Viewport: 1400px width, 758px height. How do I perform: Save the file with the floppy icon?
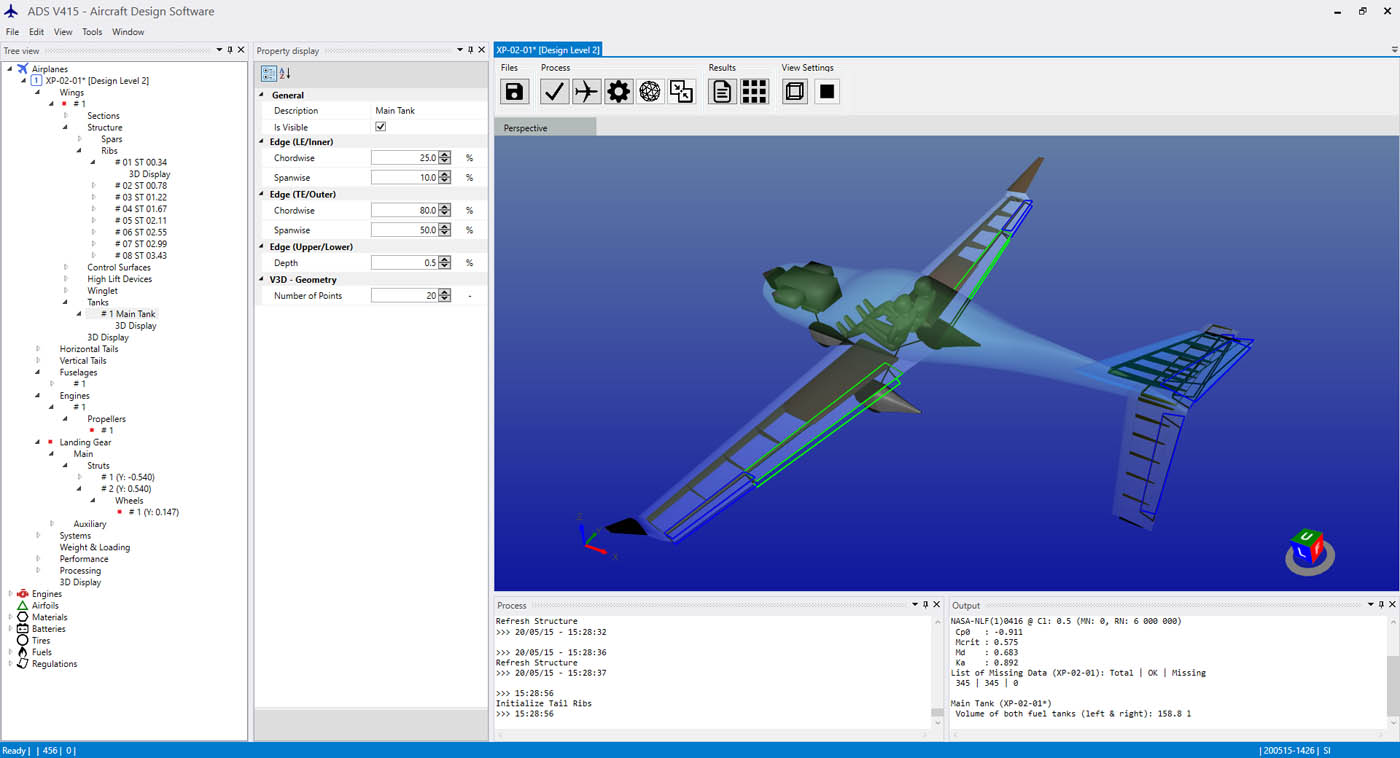(x=514, y=92)
